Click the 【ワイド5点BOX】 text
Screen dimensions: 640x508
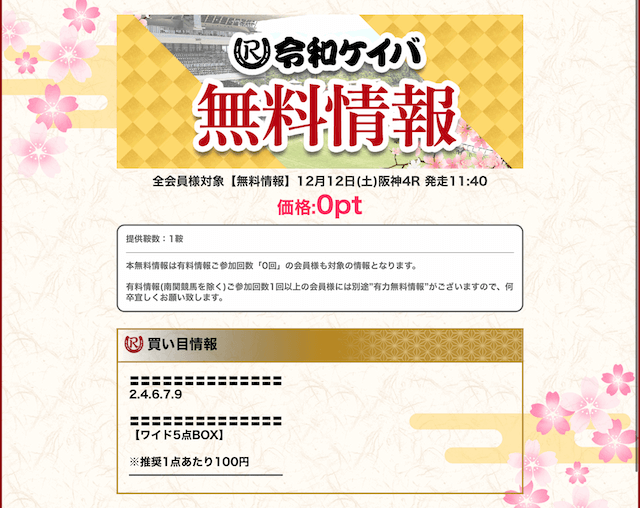pos(177,435)
